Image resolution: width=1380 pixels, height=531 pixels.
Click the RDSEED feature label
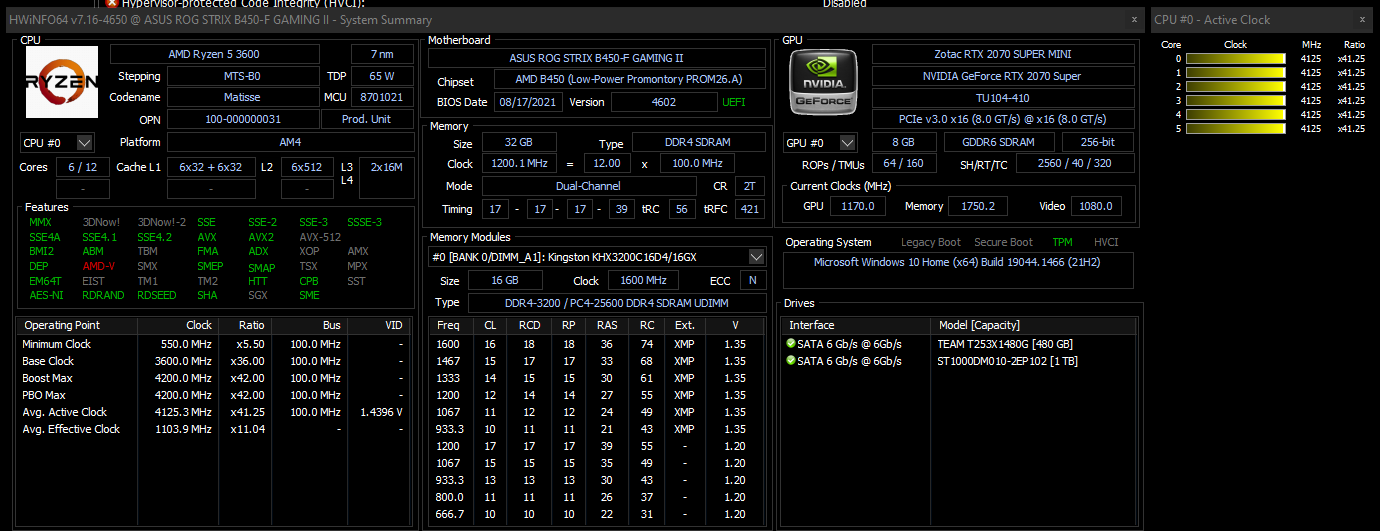[x=156, y=295]
